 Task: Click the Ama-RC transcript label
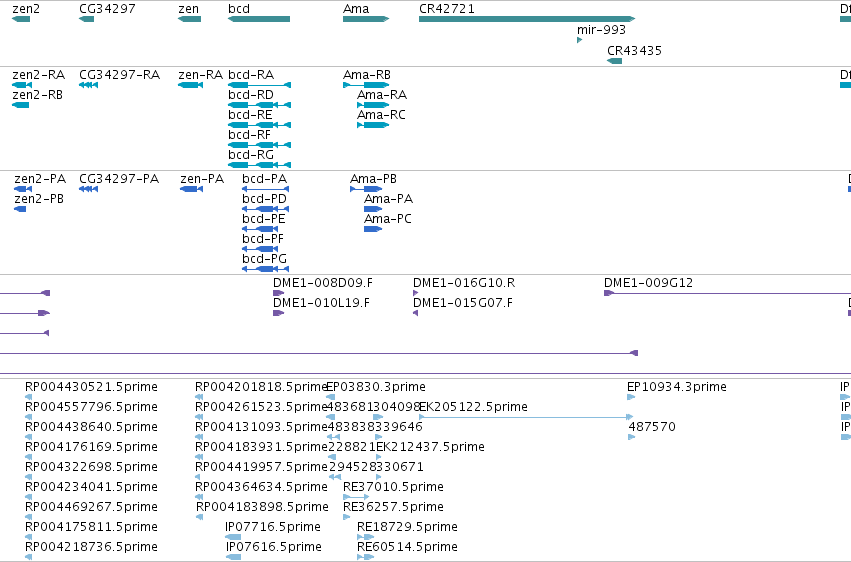(x=382, y=114)
